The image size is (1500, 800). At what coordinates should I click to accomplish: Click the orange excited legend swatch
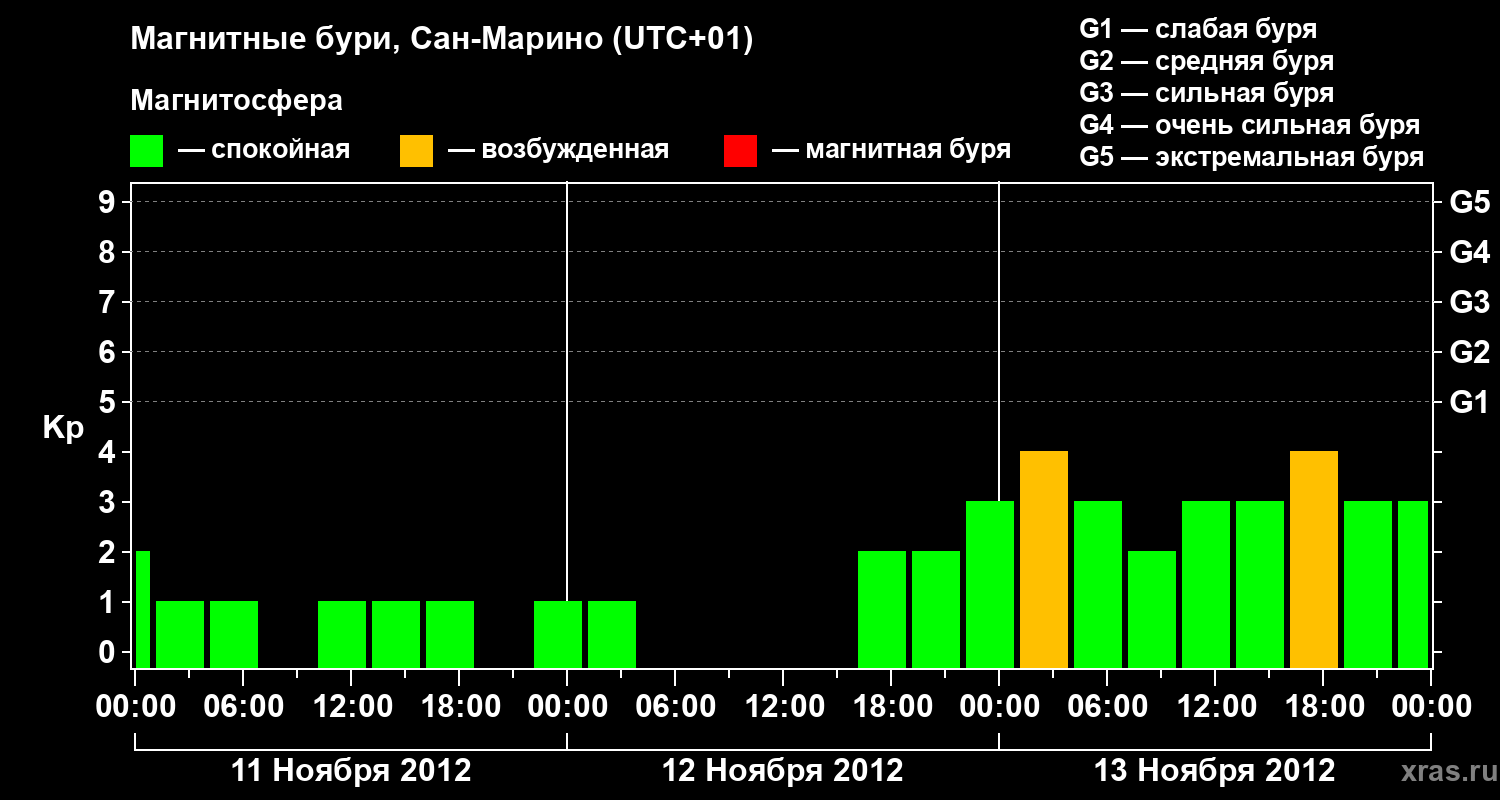[x=417, y=151]
